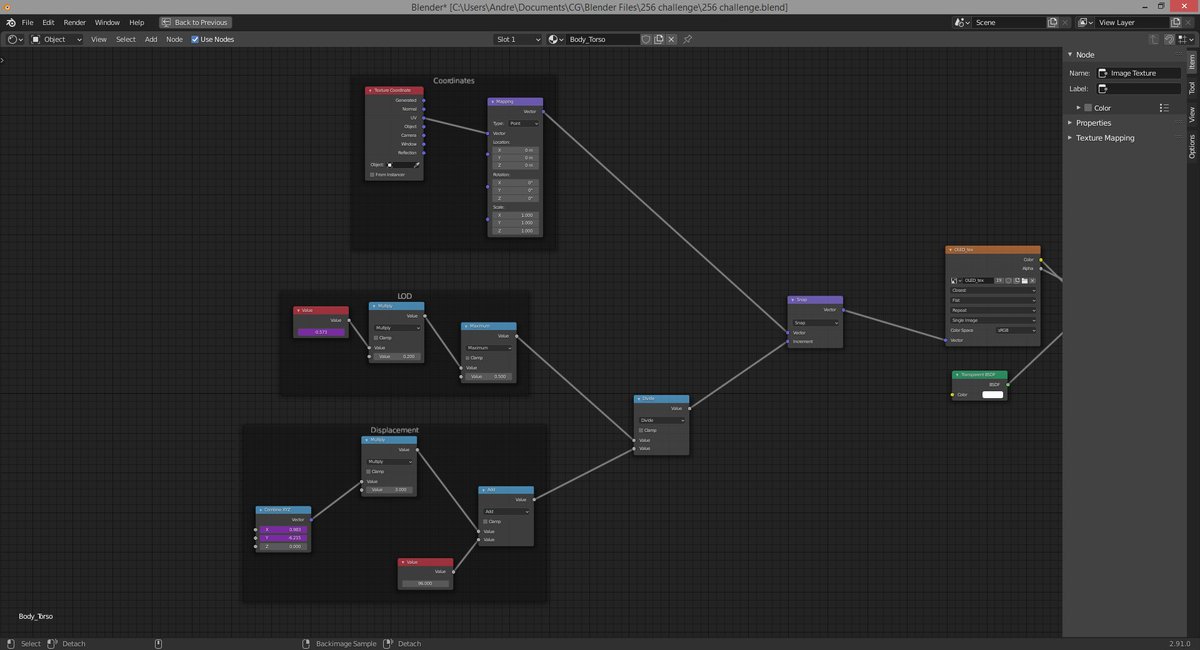This screenshot has width=1200, height=650.
Task: Click new image icon in OLED_tex node
Action: (1017, 280)
